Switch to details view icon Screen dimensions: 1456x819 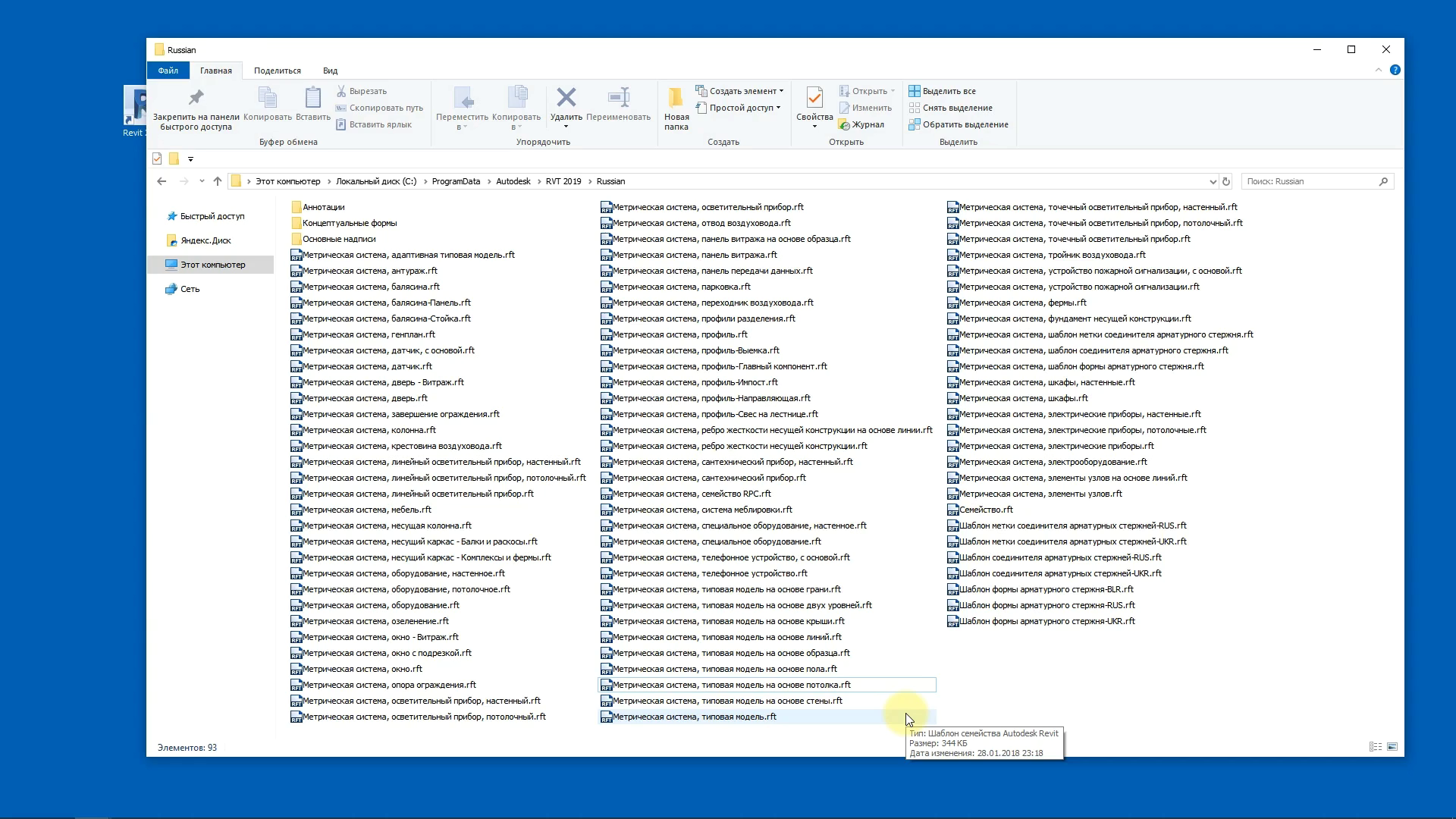(x=1375, y=747)
